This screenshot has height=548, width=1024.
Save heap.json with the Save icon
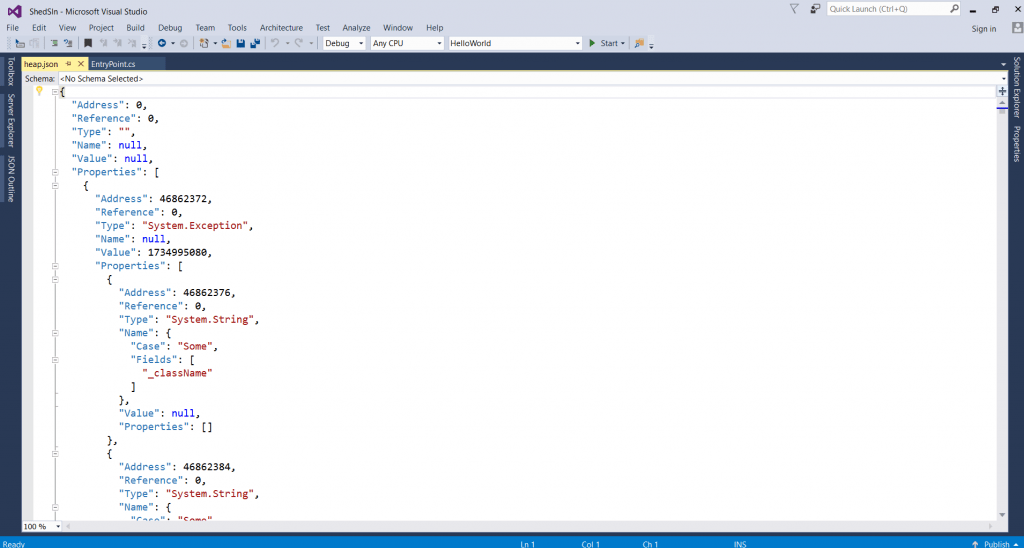(x=240, y=43)
